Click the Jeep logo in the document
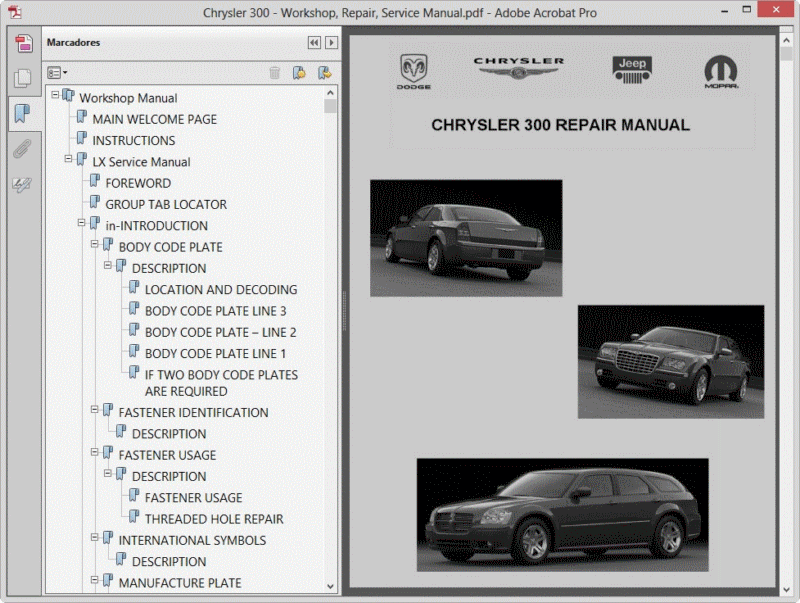 [x=632, y=70]
